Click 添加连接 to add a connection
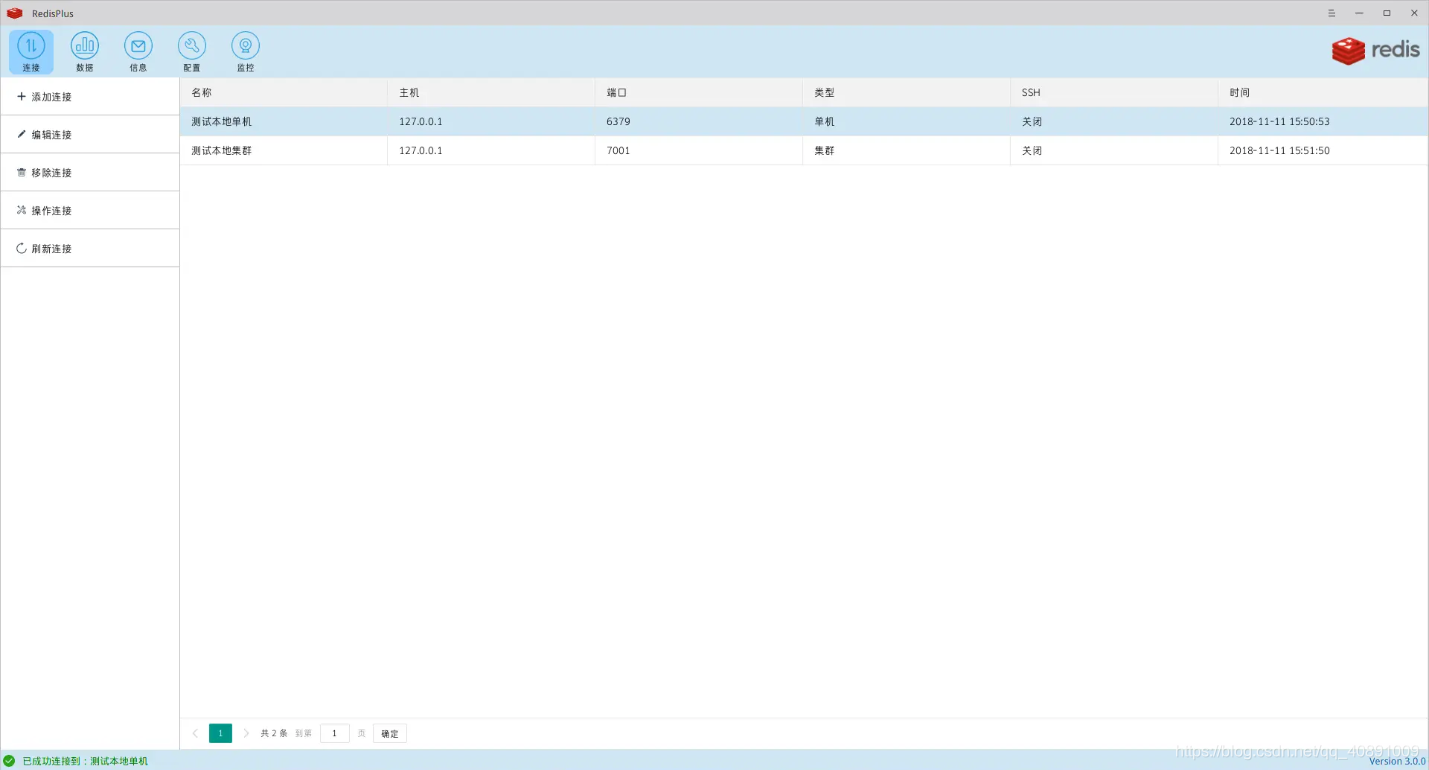Viewport: 1429px width, 770px height. pos(90,97)
